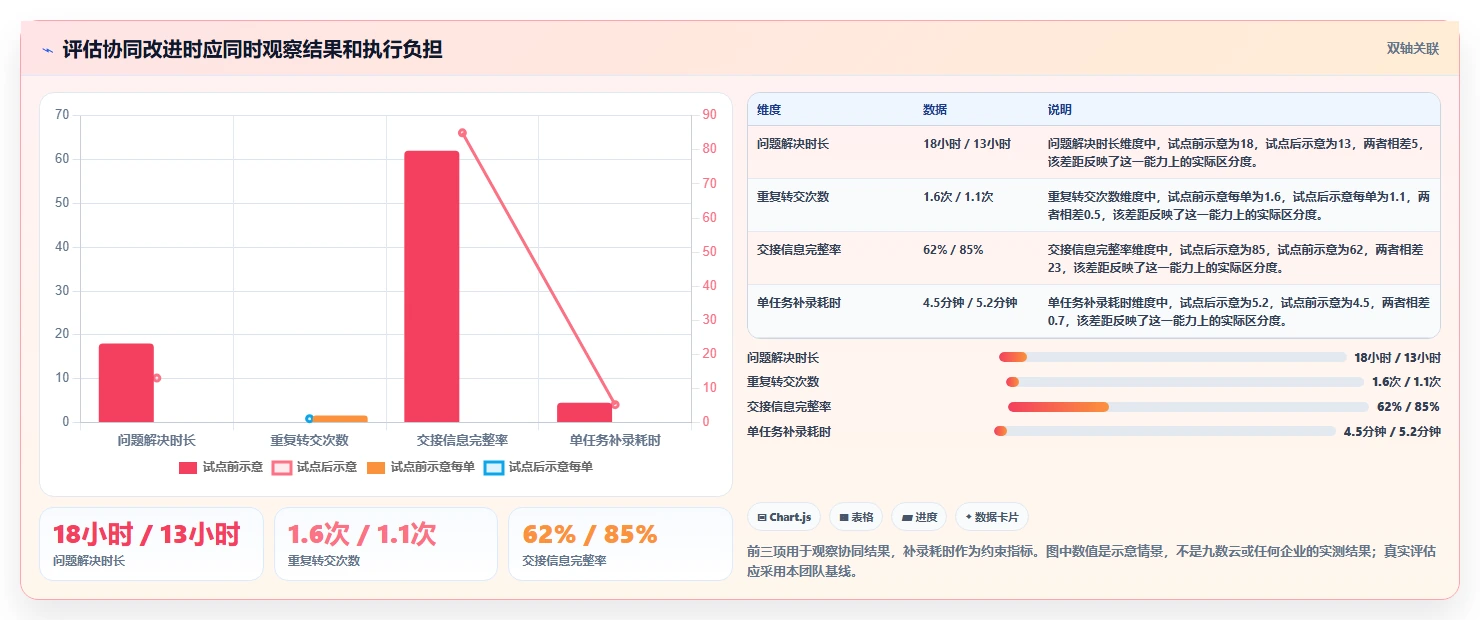Screen dimensions: 1480x620
Task: Click the 交接信息完整率 red bar in chart
Action: tap(432, 286)
